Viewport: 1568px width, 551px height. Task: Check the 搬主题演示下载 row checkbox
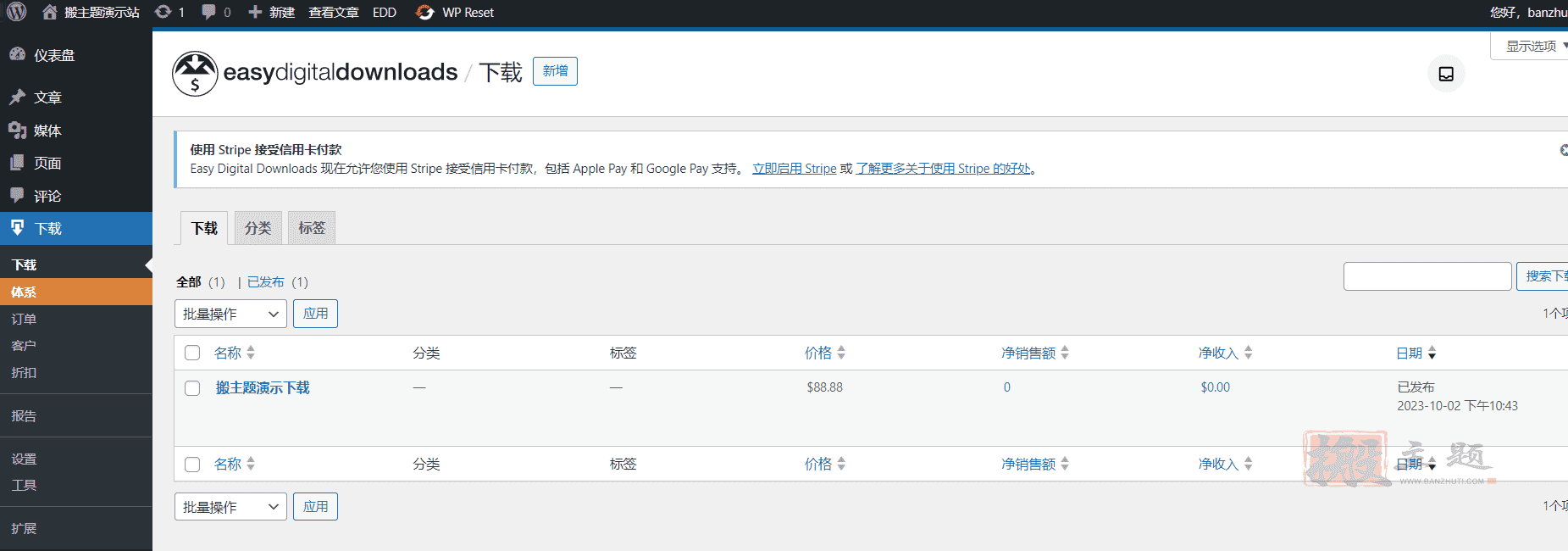coord(192,388)
